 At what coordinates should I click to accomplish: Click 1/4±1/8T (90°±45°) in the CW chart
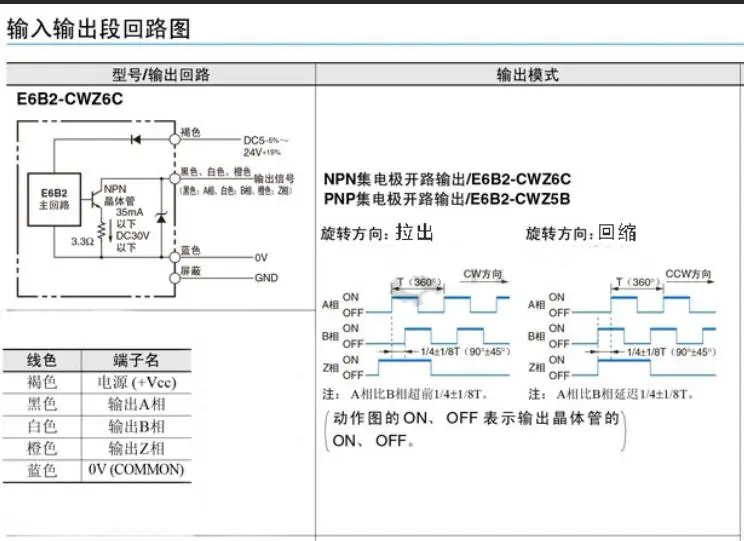[x=465, y=352]
